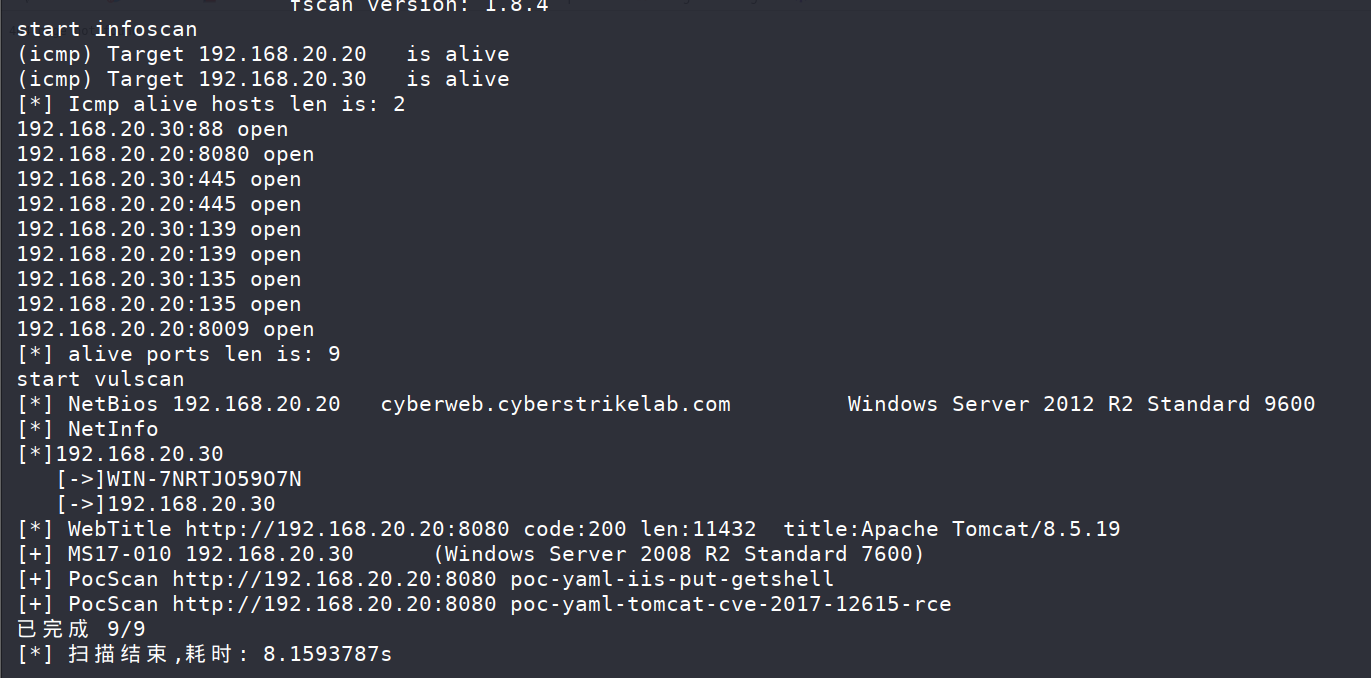Click the scan finished time 8.1593787s
Viewport: 1371px width, 678px height.
(328, 655)
